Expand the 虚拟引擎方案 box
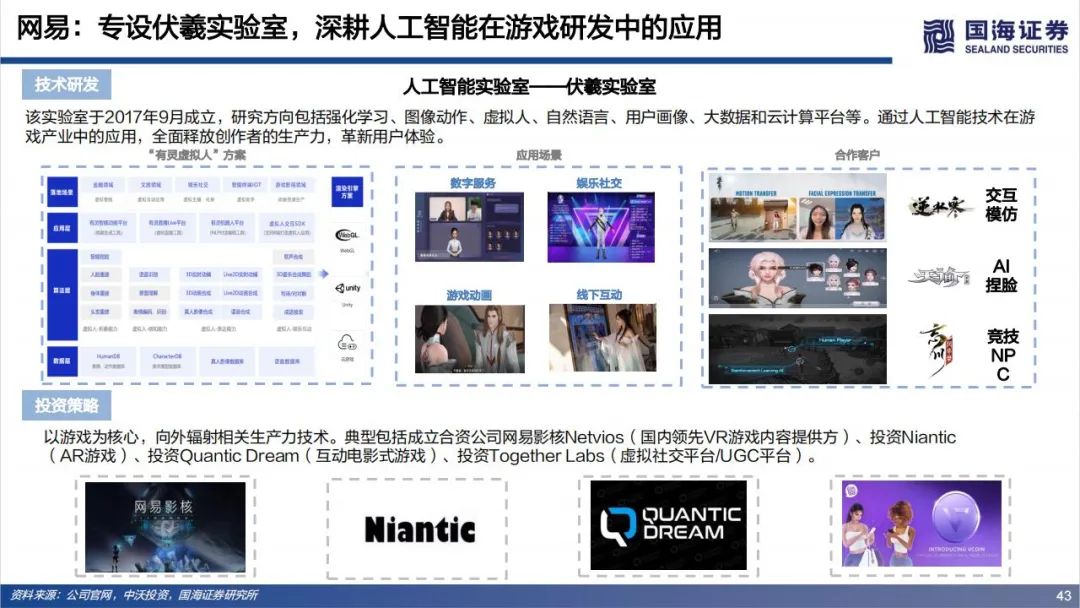The image size is (1080, 608). pyautogui.click(x=347, y=192)
